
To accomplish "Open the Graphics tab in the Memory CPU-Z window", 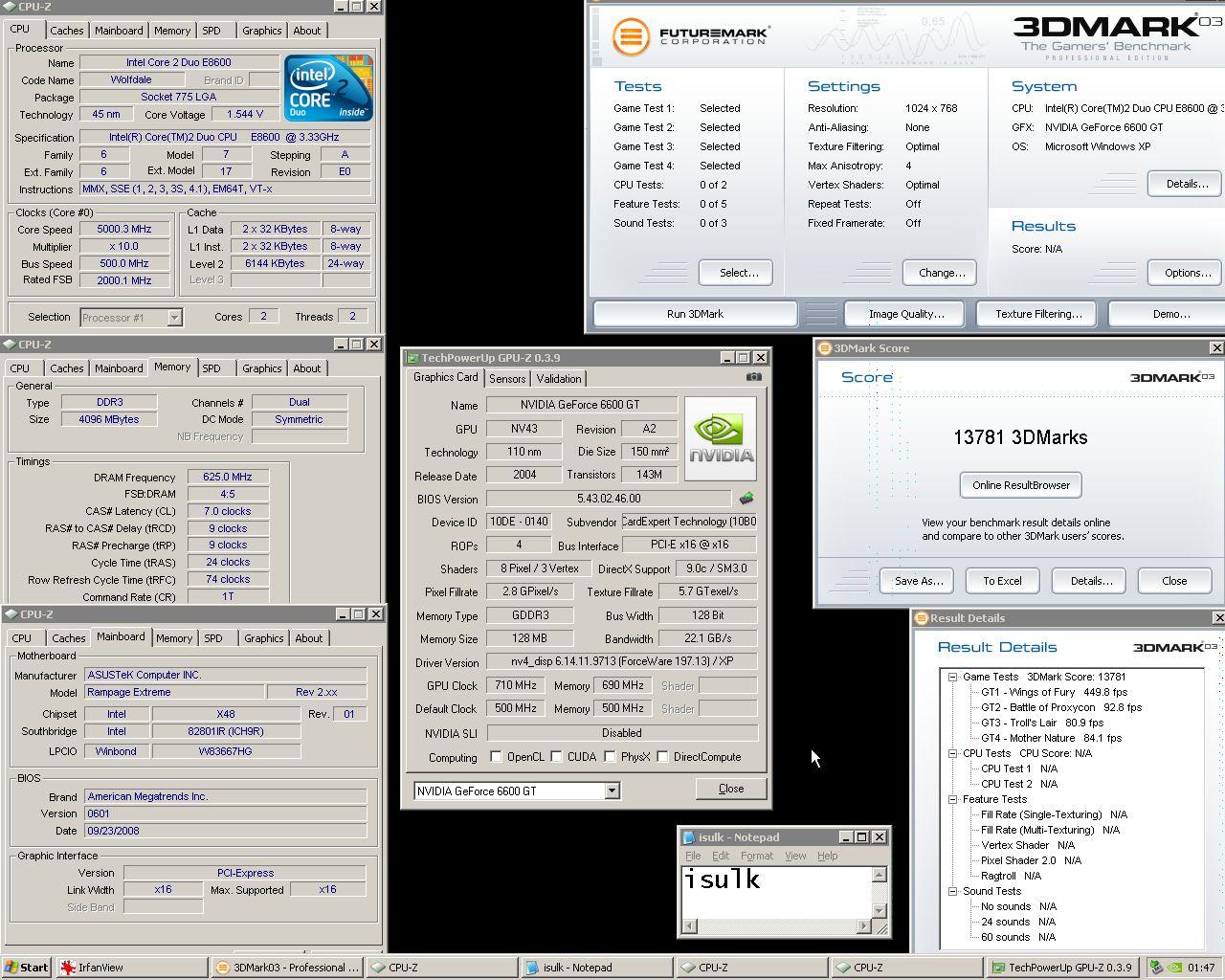I will click(x=262, y=368).
